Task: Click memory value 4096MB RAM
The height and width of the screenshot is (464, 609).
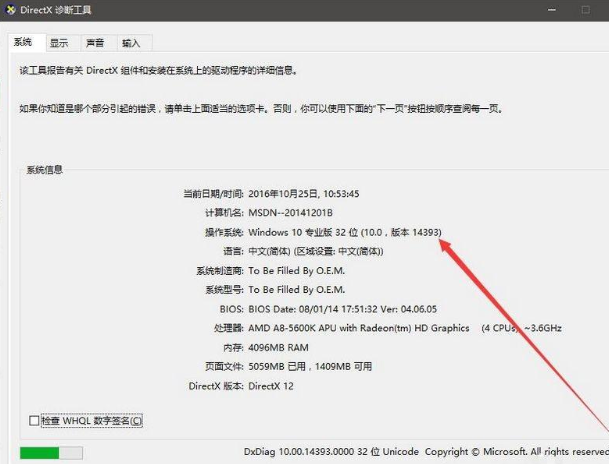Action: [x=278, y=348]
